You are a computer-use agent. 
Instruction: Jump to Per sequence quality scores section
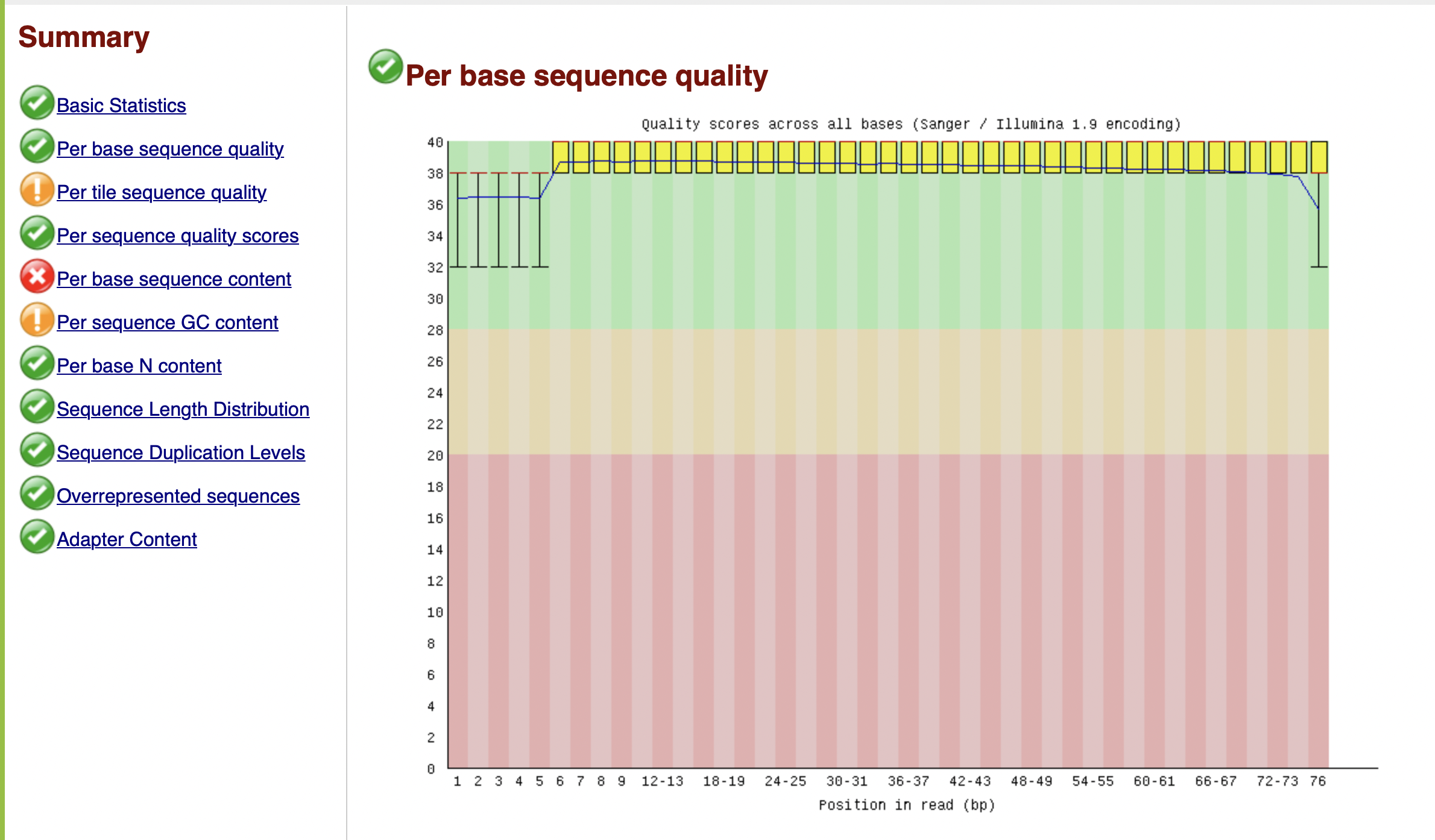pos(178,236)
